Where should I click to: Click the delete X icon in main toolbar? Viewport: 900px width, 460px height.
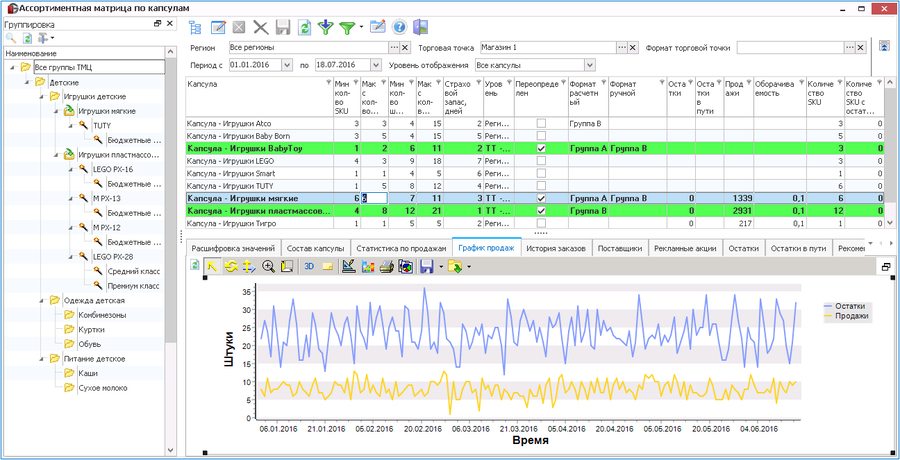[261, 27]
